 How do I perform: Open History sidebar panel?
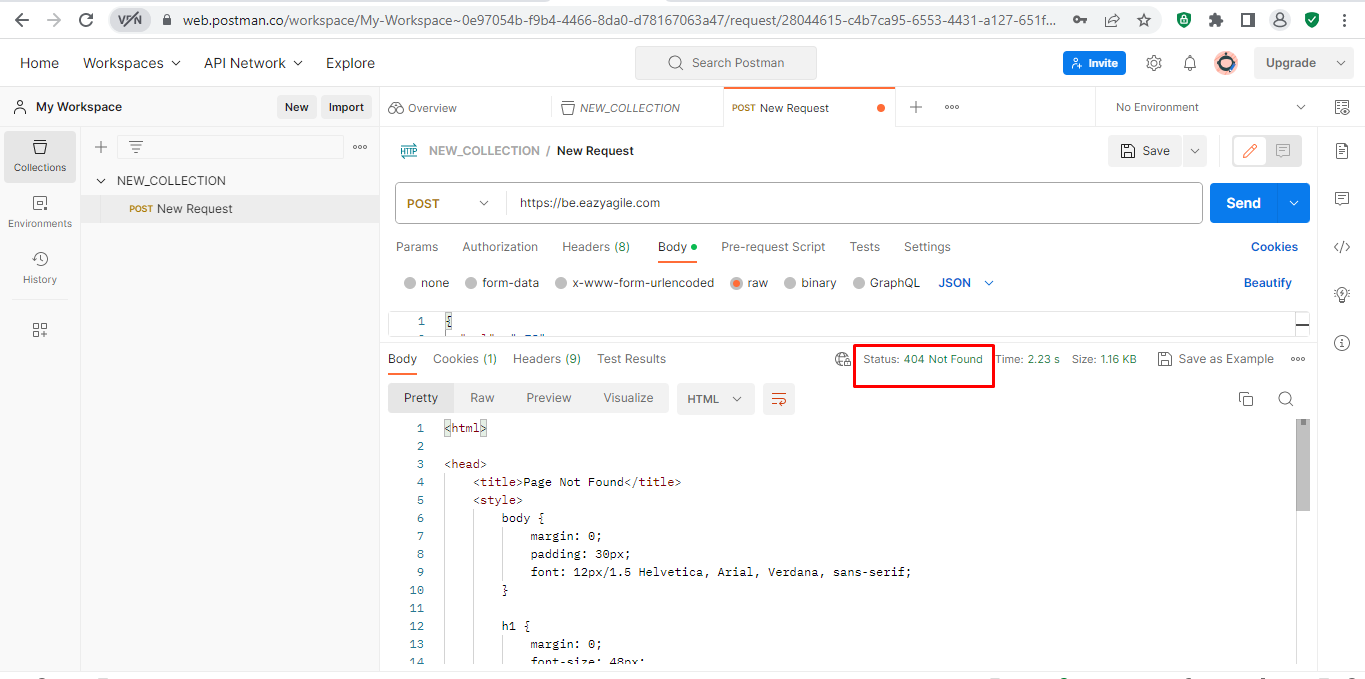40,268
